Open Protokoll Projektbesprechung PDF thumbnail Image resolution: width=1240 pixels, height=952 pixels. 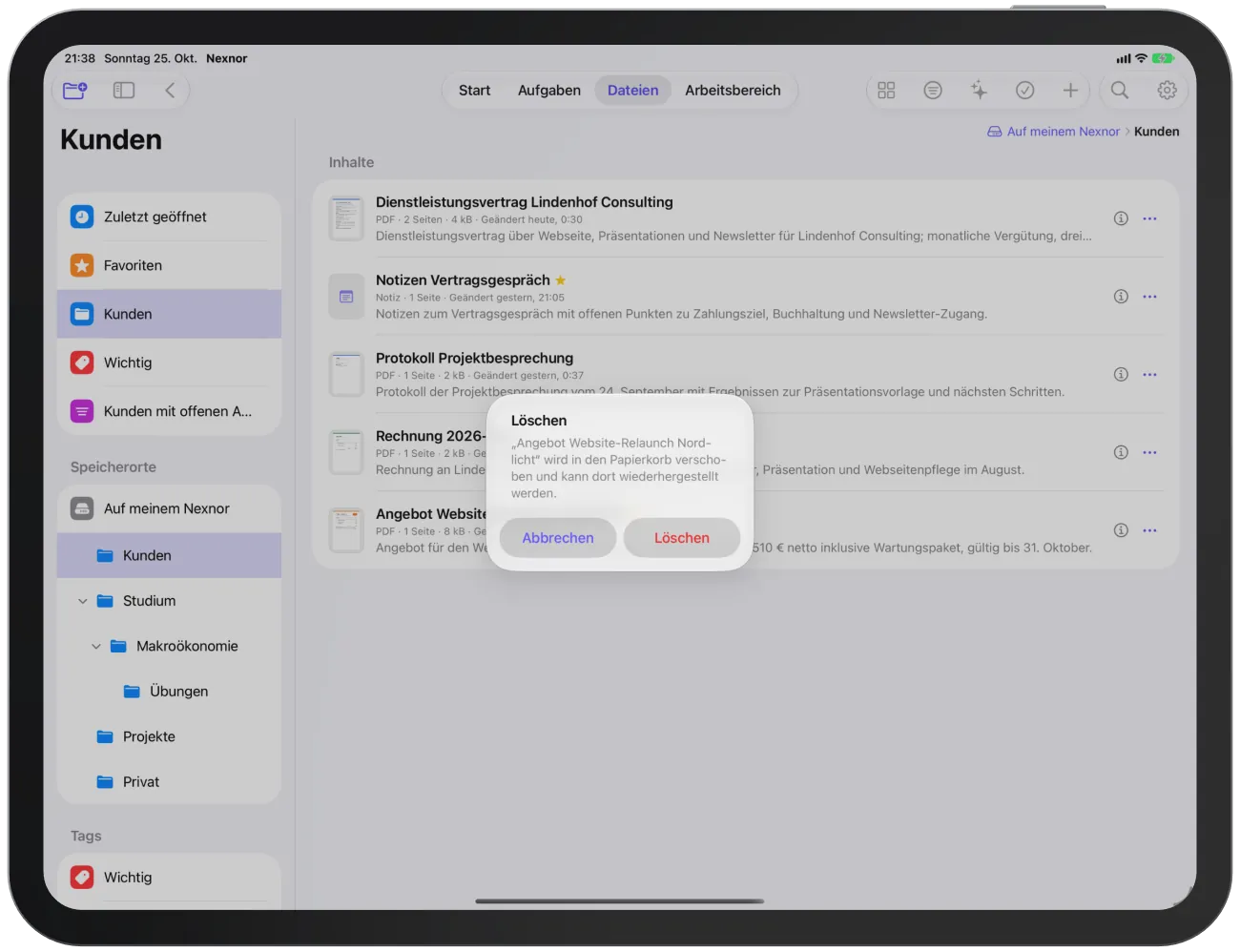346,375
